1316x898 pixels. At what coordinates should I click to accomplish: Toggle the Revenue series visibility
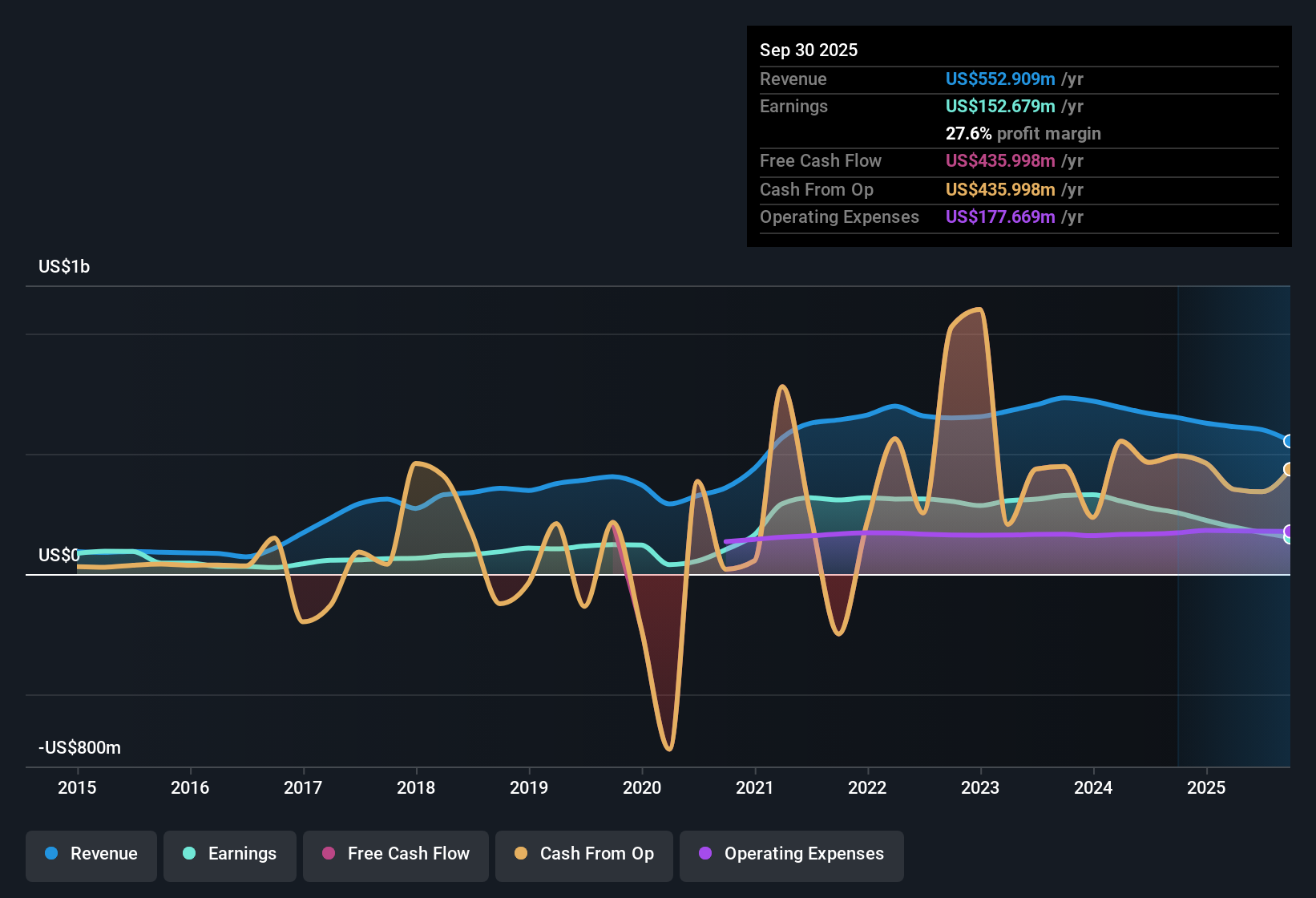tap(91, 854)
